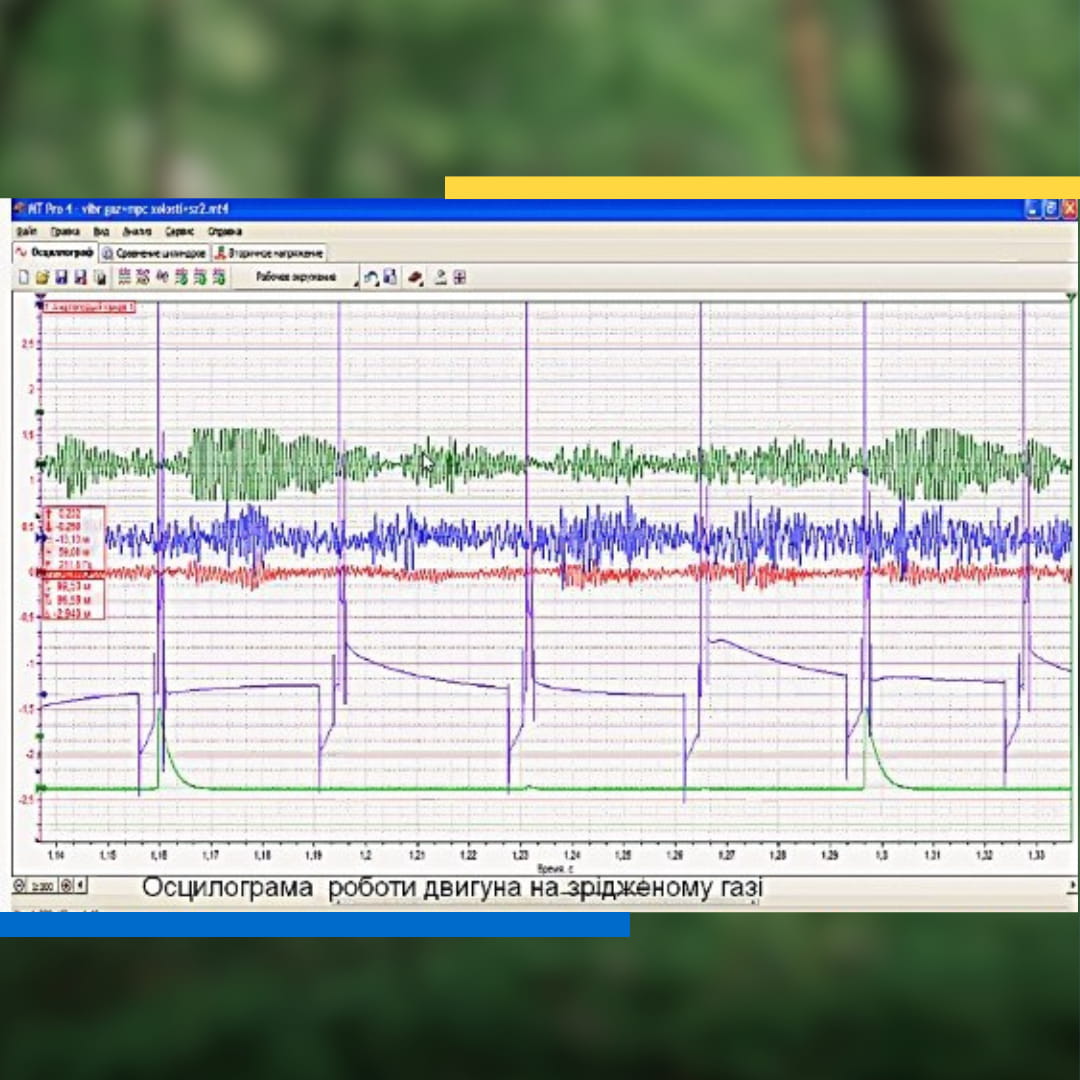
Task: Open the Сервис menu
Action: [x=179, y=231]
